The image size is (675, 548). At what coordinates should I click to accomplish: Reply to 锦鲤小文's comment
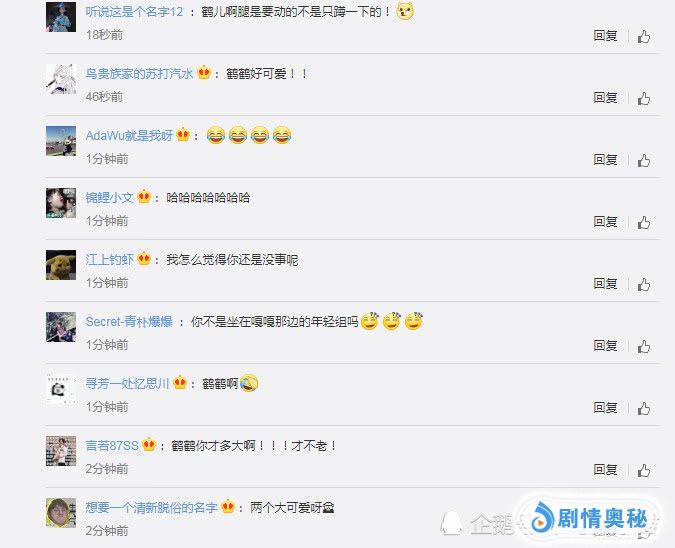point(605,222)
